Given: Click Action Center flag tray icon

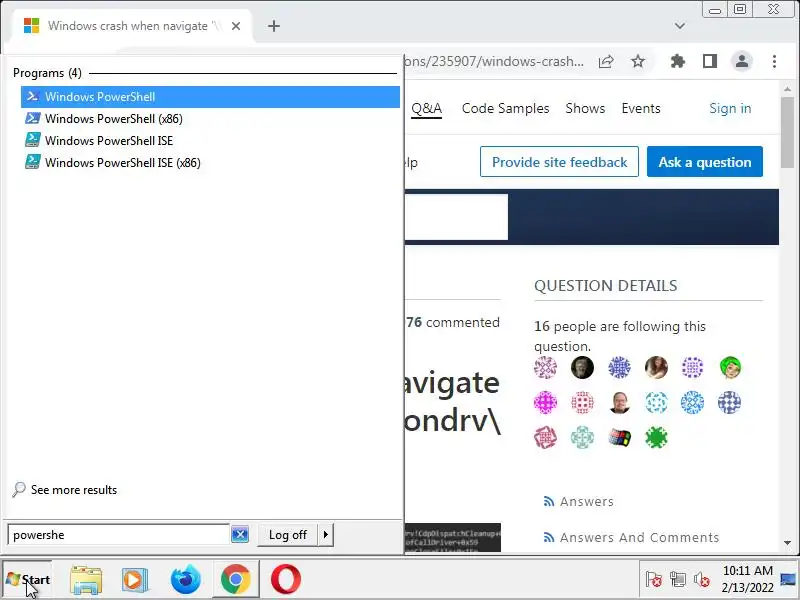Looking at the screenshot, I should [654, 580].
